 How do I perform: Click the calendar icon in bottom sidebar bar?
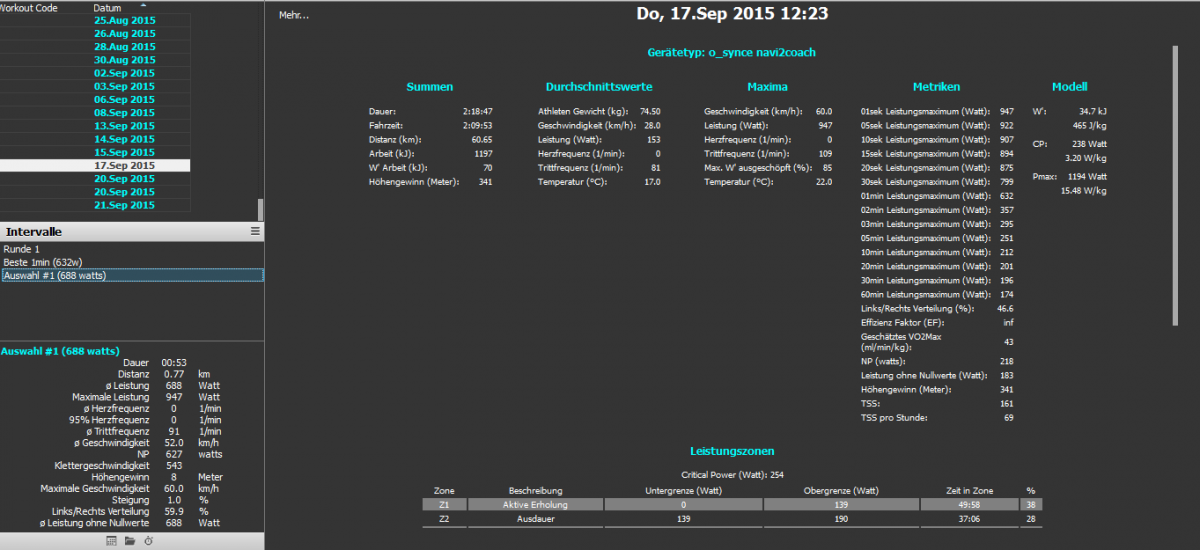112,541
